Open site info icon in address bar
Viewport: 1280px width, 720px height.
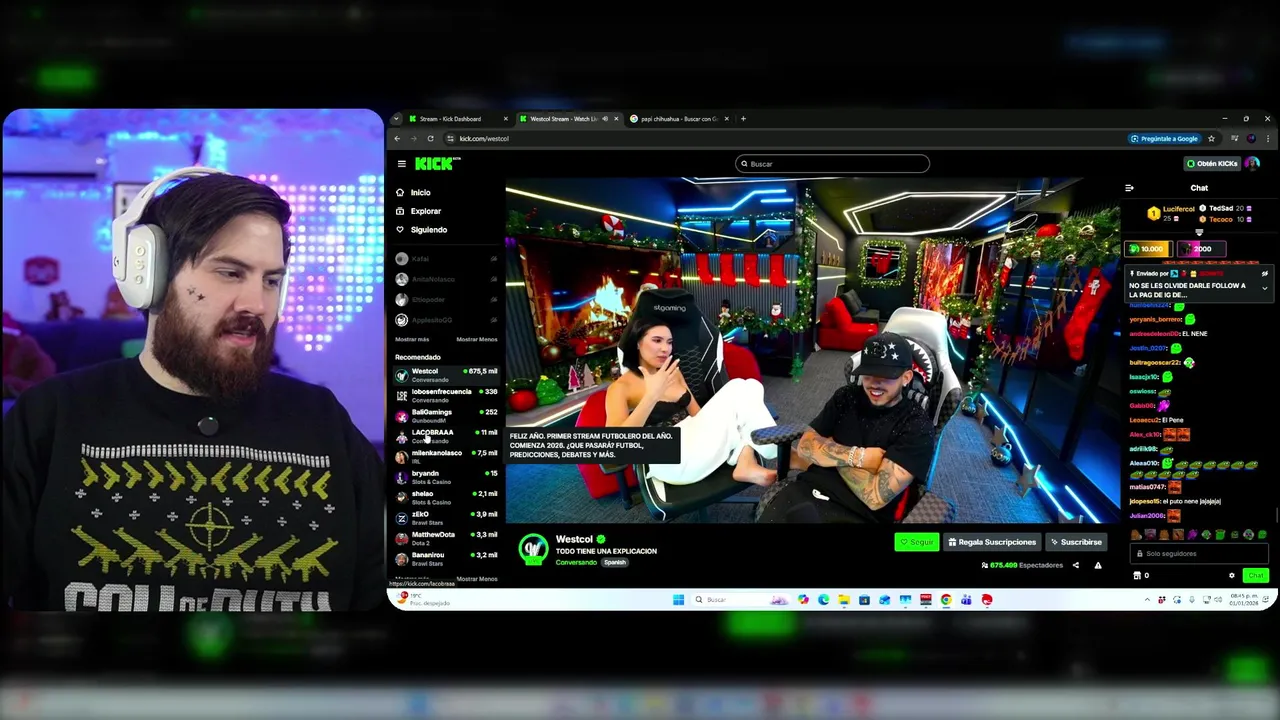(x=450, y=139)
